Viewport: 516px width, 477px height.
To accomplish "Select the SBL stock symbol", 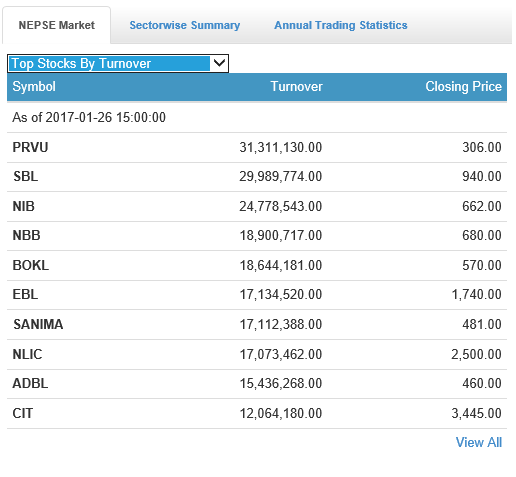I will pos(25,176).
